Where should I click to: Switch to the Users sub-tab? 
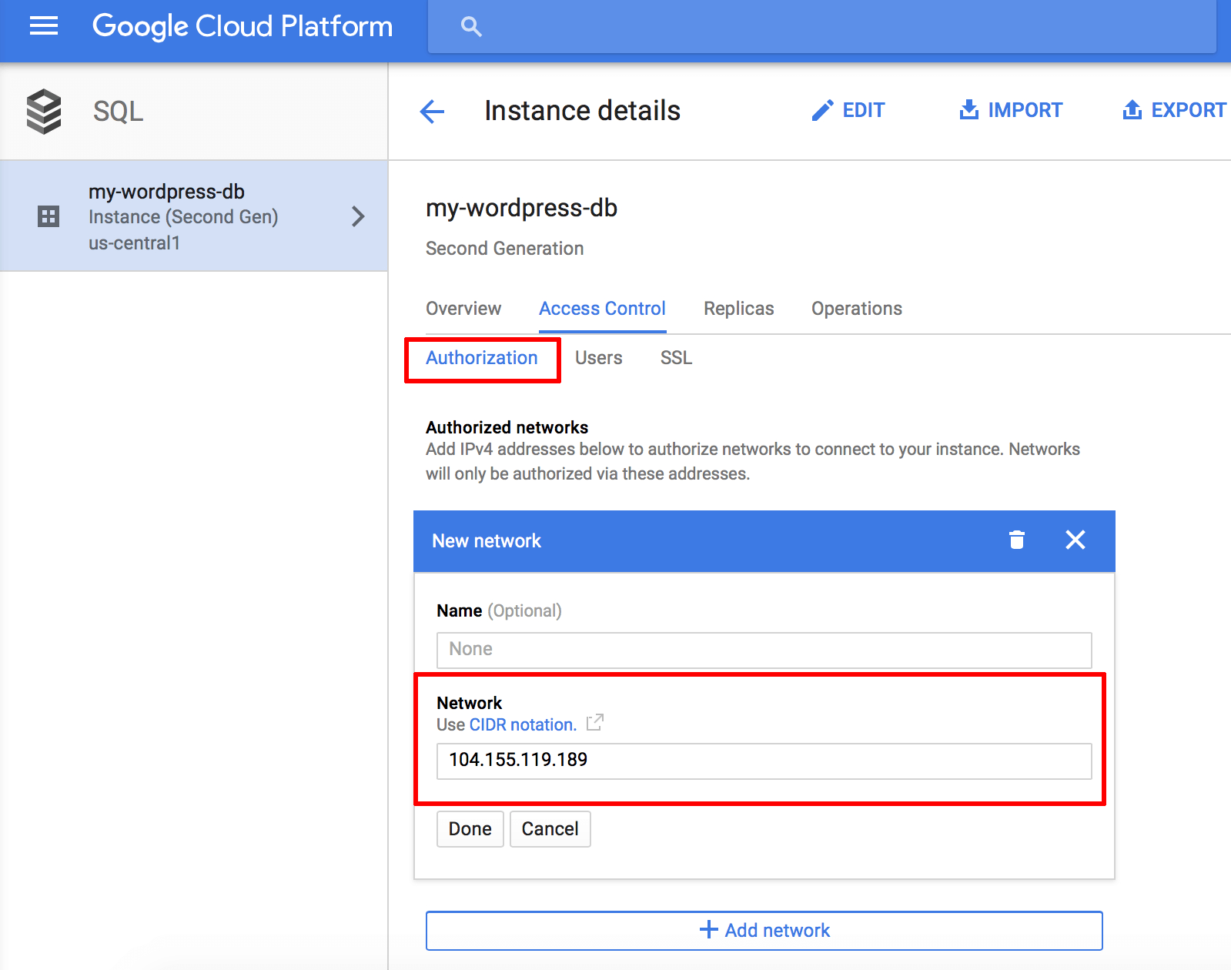tap(599, 358)
